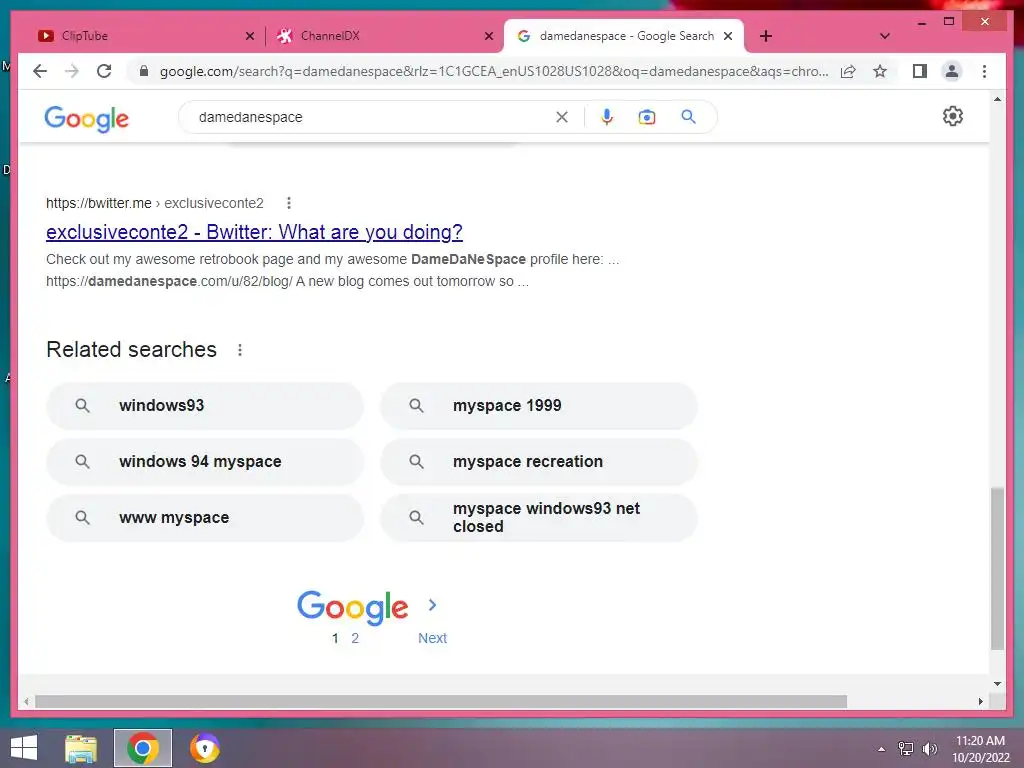Click the Google logo to go home
This screenshot has height=768, width=1024.
86,118
